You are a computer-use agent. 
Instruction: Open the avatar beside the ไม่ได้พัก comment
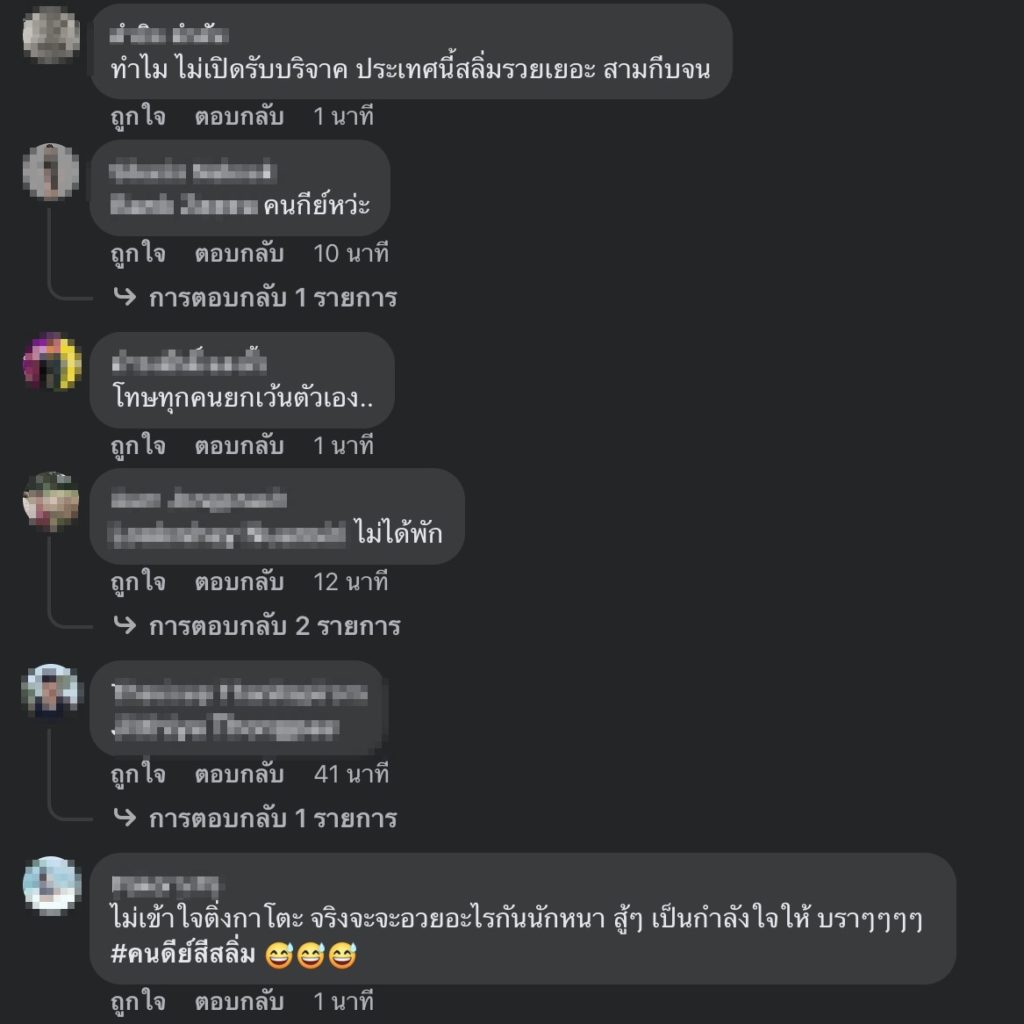[x=51, y=500]
